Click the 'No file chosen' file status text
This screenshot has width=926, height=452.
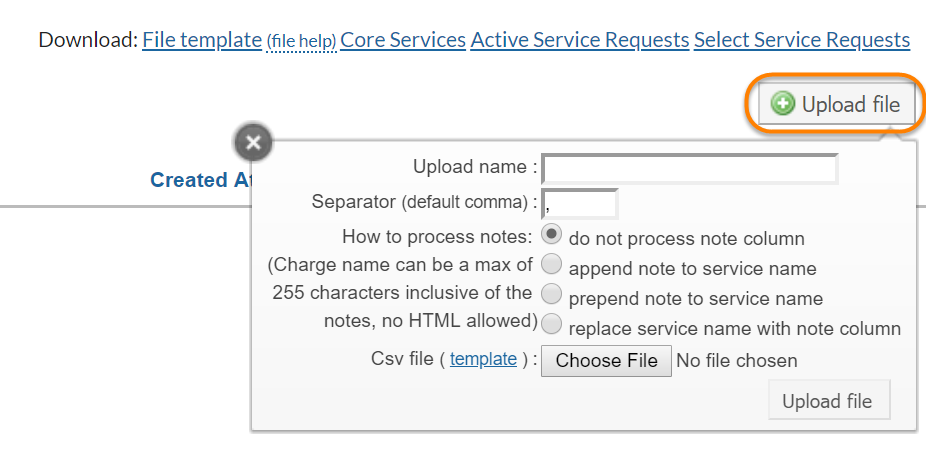737,360
